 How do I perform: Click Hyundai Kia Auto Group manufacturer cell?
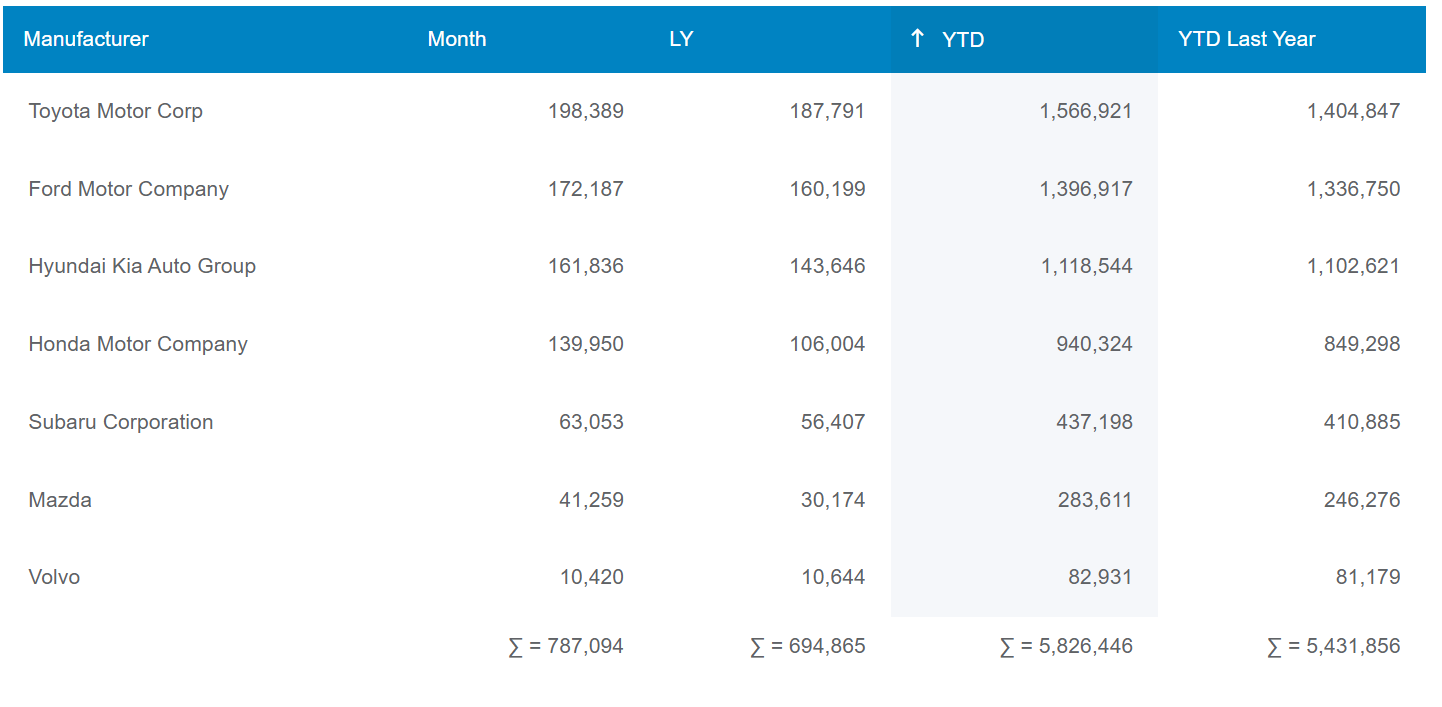142,266
